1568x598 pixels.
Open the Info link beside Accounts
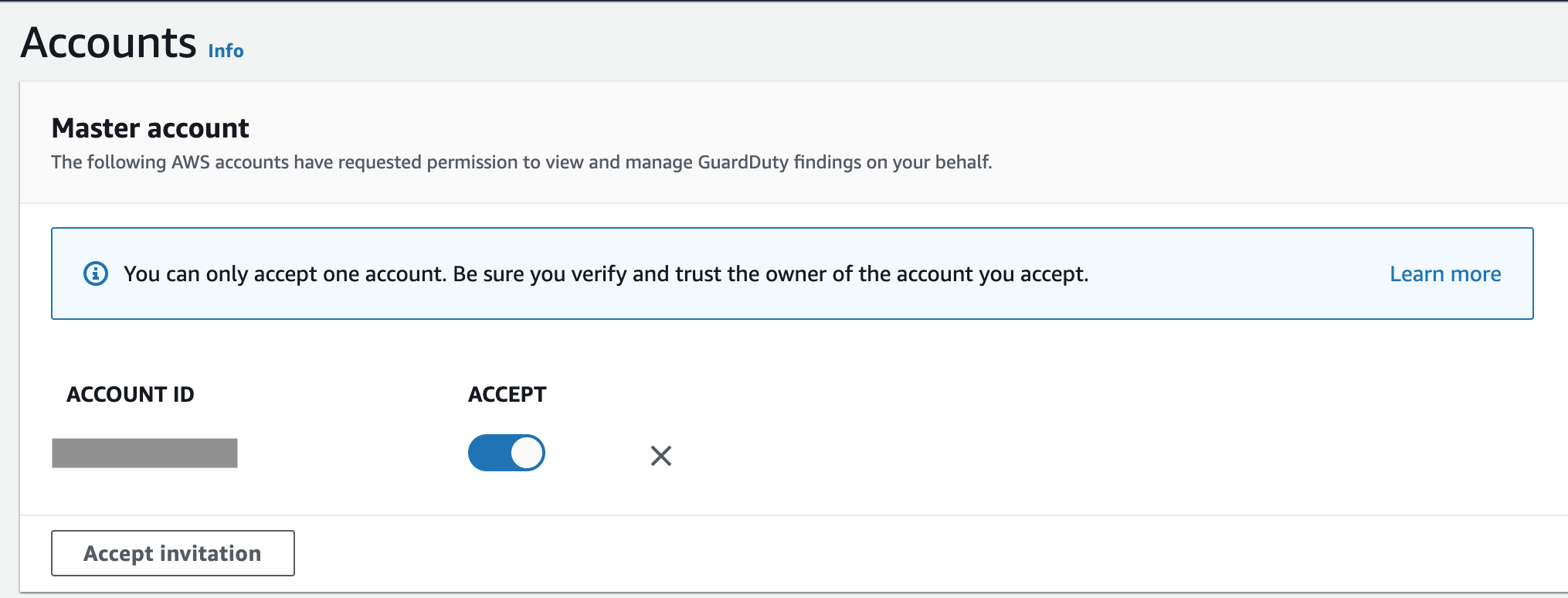click(226, 51)
